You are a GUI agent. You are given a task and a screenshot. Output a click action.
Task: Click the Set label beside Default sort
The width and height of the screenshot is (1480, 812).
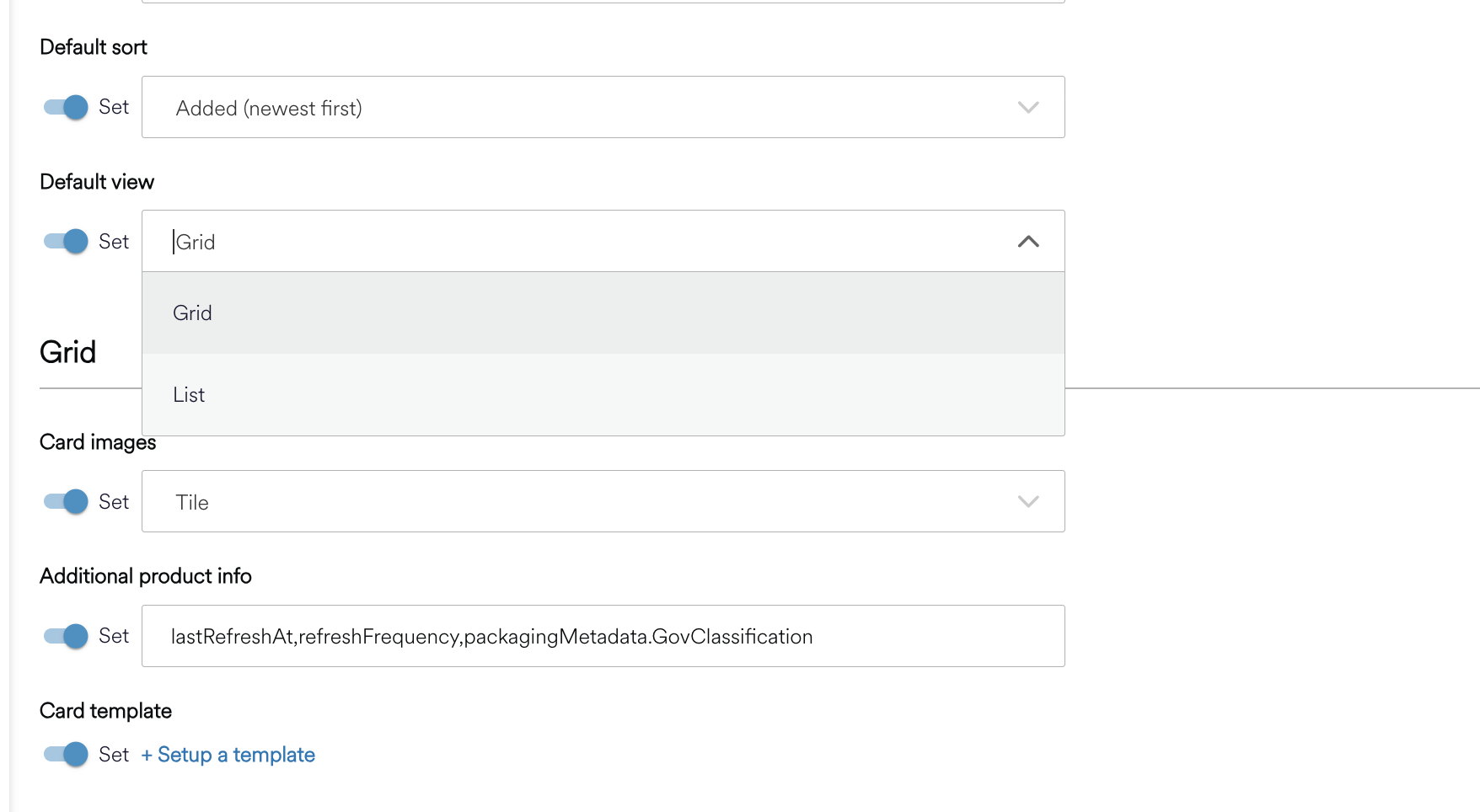pos(114,107)
